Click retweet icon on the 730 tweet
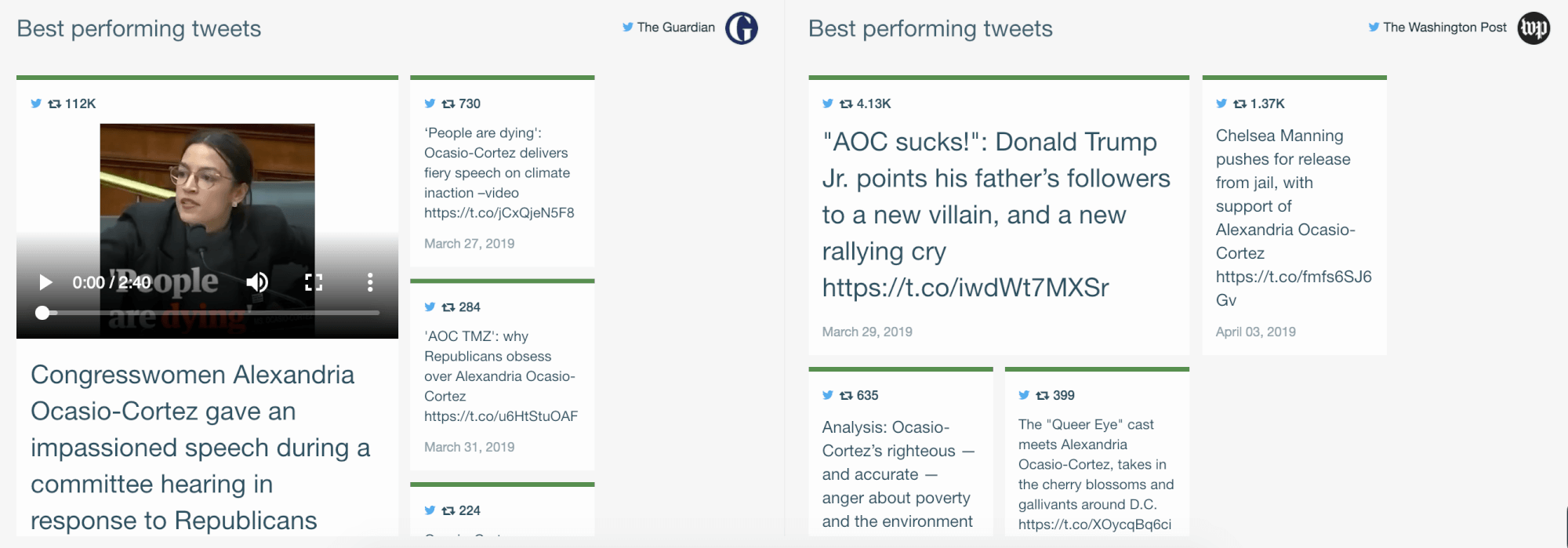The width and height of the screenshot is (1568, 548). (448, 103)
